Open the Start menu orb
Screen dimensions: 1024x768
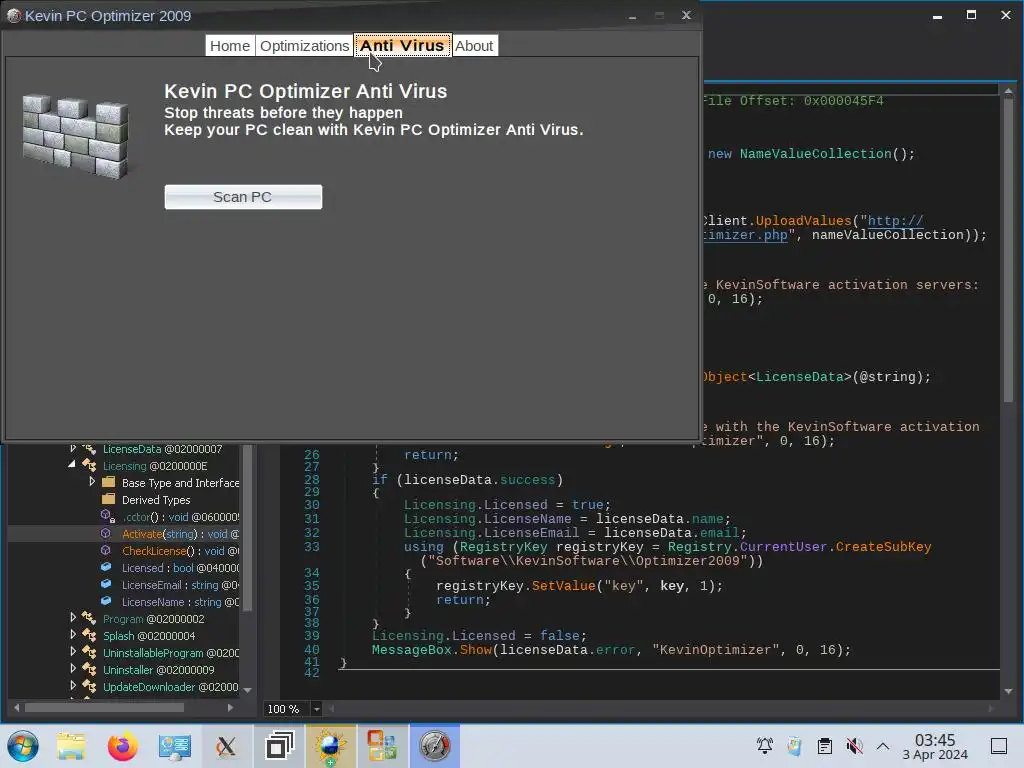pos(23,746)
